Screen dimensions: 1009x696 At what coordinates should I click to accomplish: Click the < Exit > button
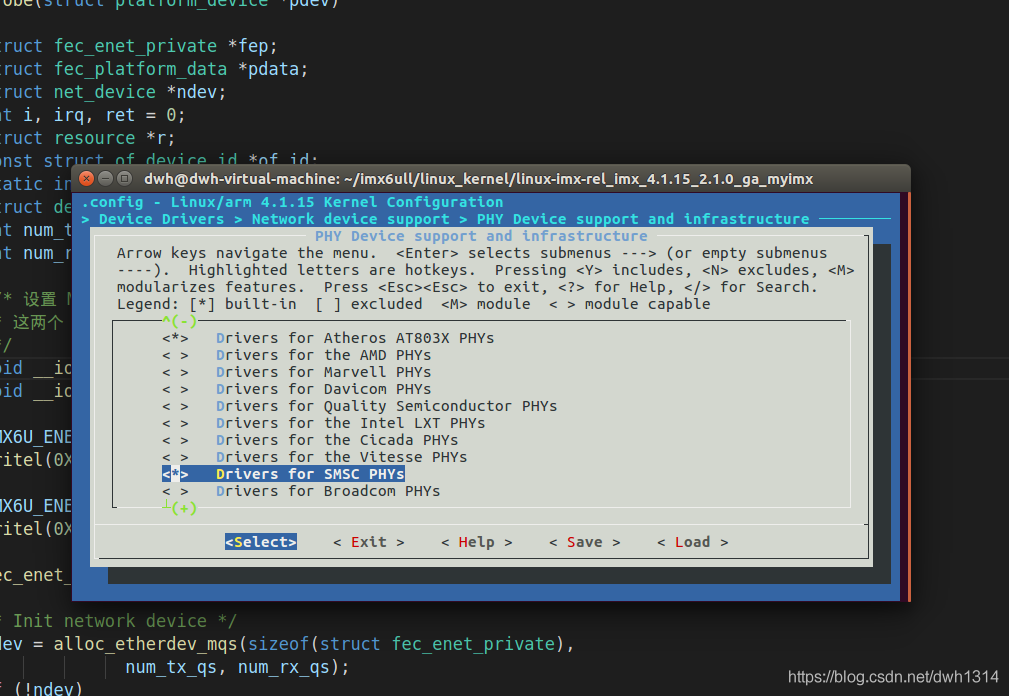[369, 542]
